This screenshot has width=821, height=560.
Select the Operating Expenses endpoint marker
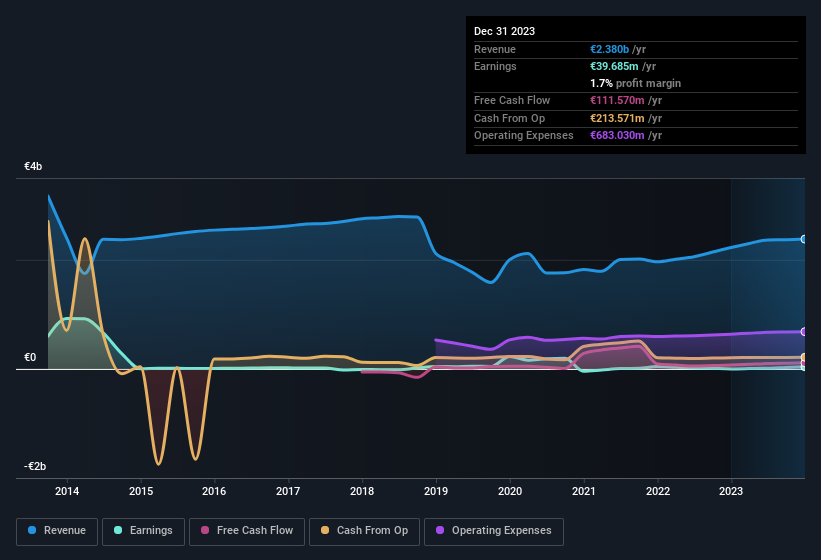tap(804, 331)
